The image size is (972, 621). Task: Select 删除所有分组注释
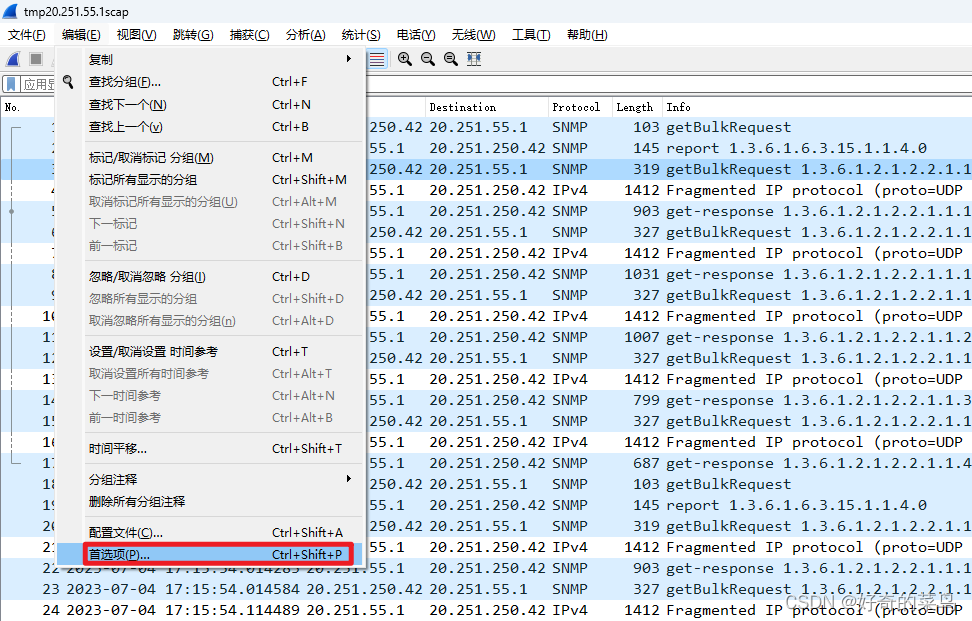click(x=211, y=501)
